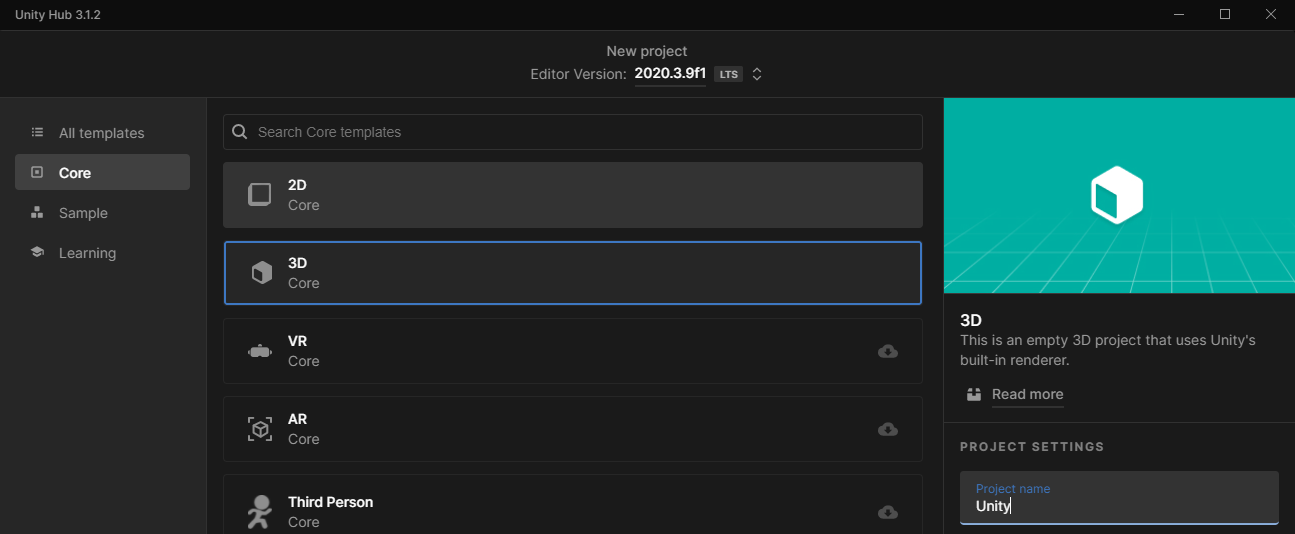This screenshot has width=1295, height=534.
Task: Click the New project title text
Action: click(x=647, y=51)
